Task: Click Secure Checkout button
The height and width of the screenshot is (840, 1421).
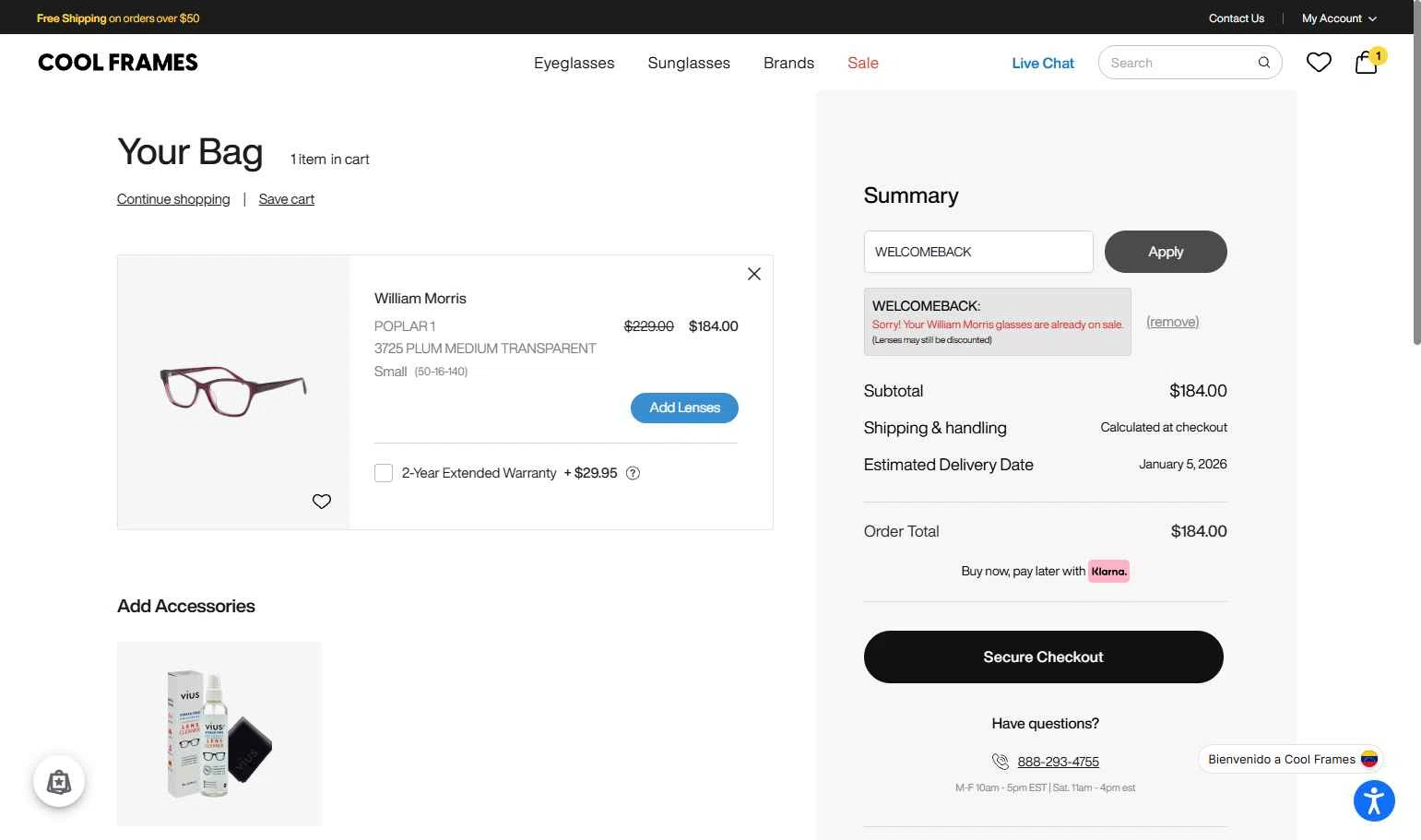Action: point(1044,657)
